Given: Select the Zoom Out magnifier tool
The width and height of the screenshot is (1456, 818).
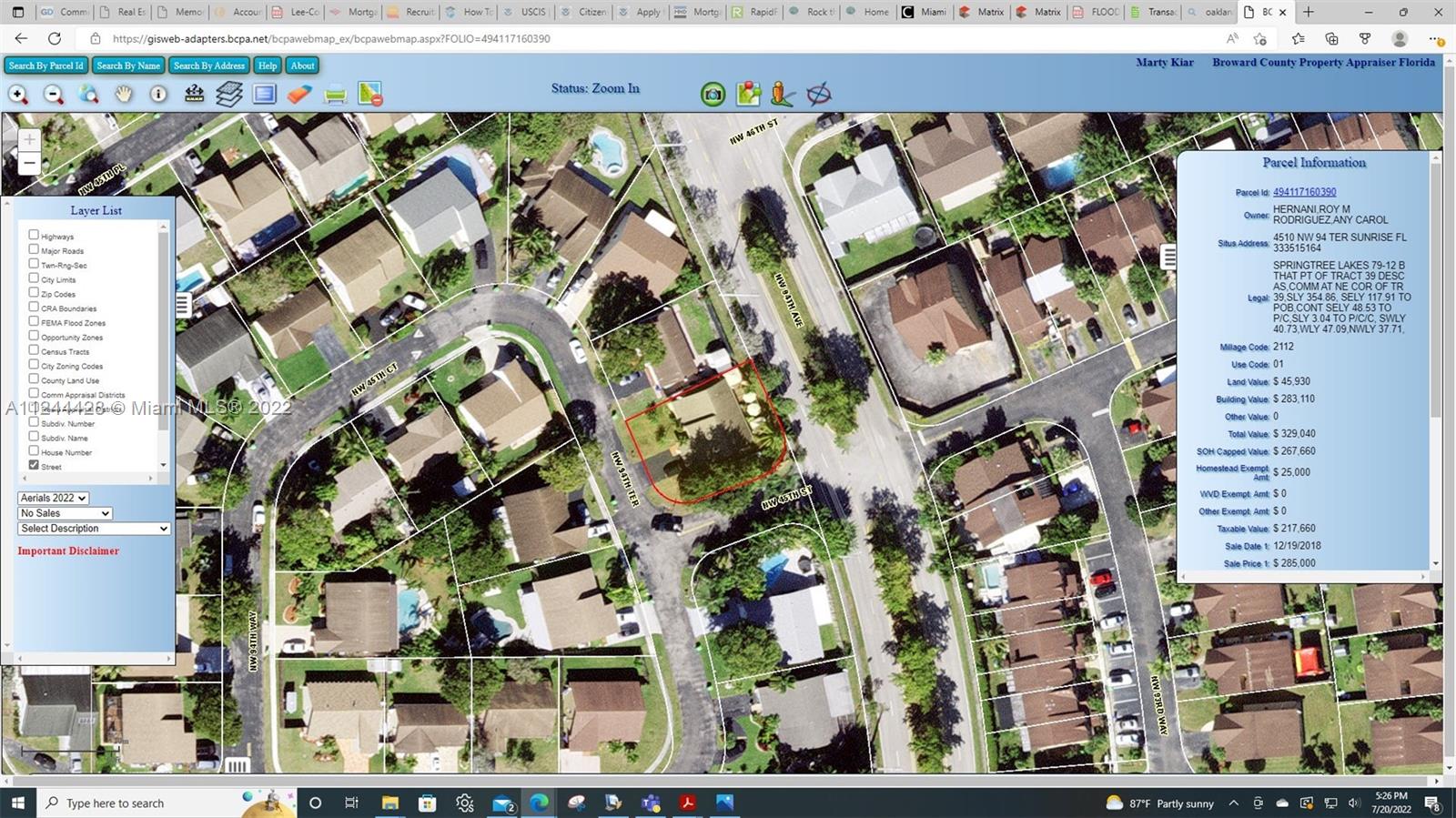Looking at the screenshot, I should coord(54,95).
